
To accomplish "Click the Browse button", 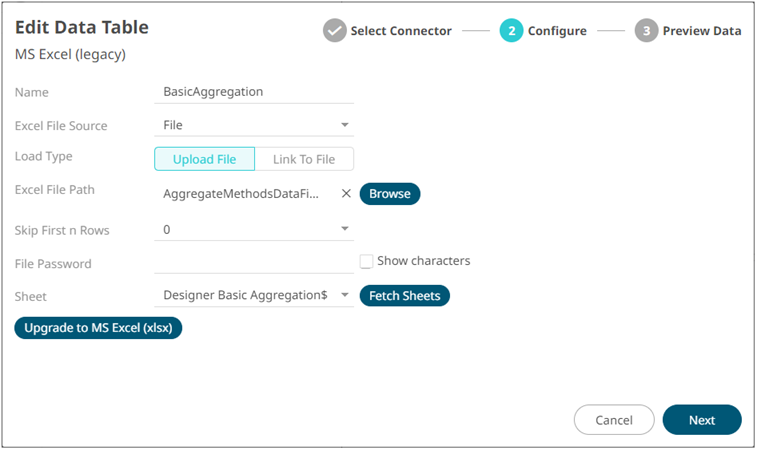I will click(390, 194).
